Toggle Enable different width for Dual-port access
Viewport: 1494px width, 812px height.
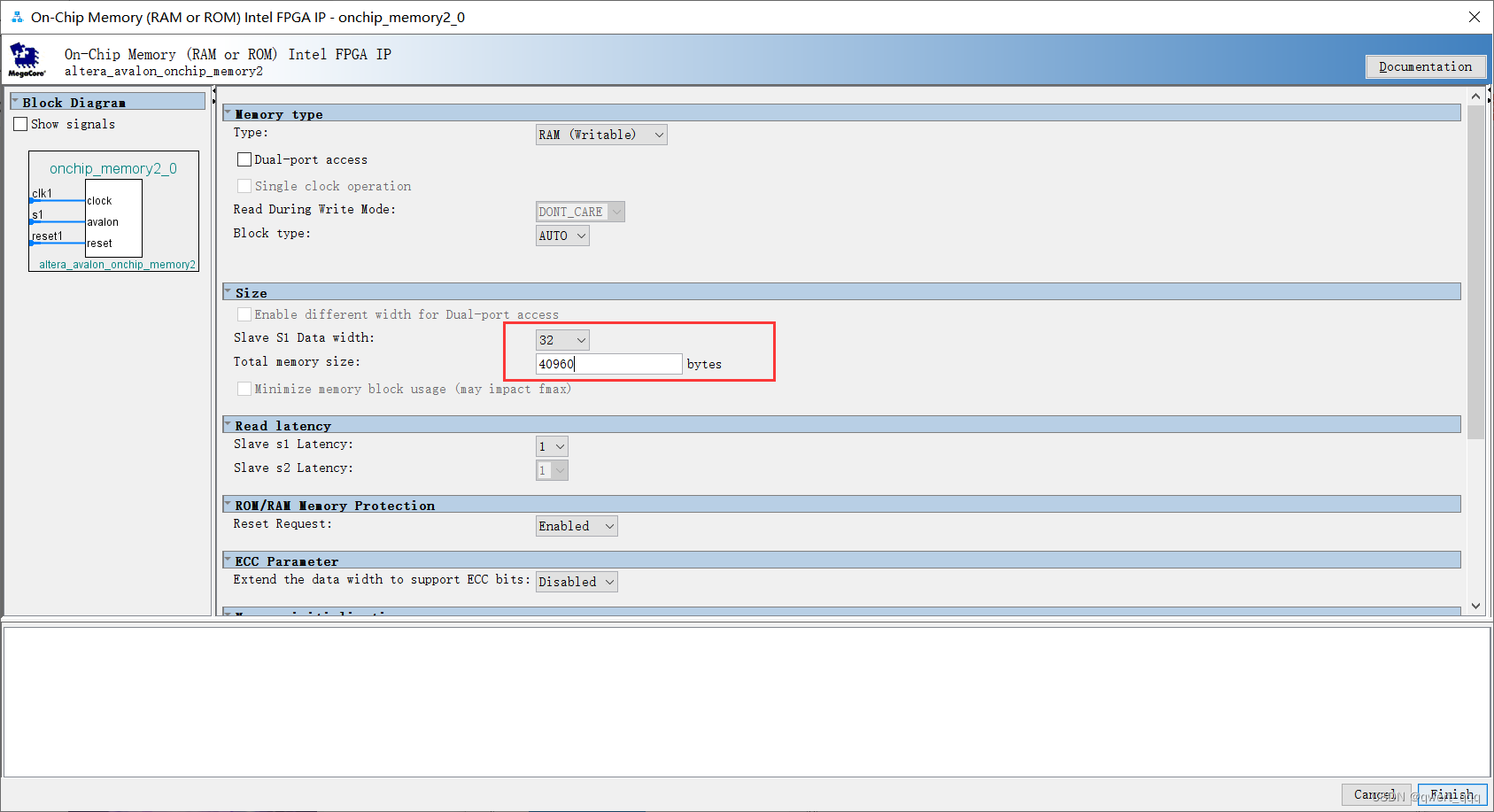coord(244,314)
